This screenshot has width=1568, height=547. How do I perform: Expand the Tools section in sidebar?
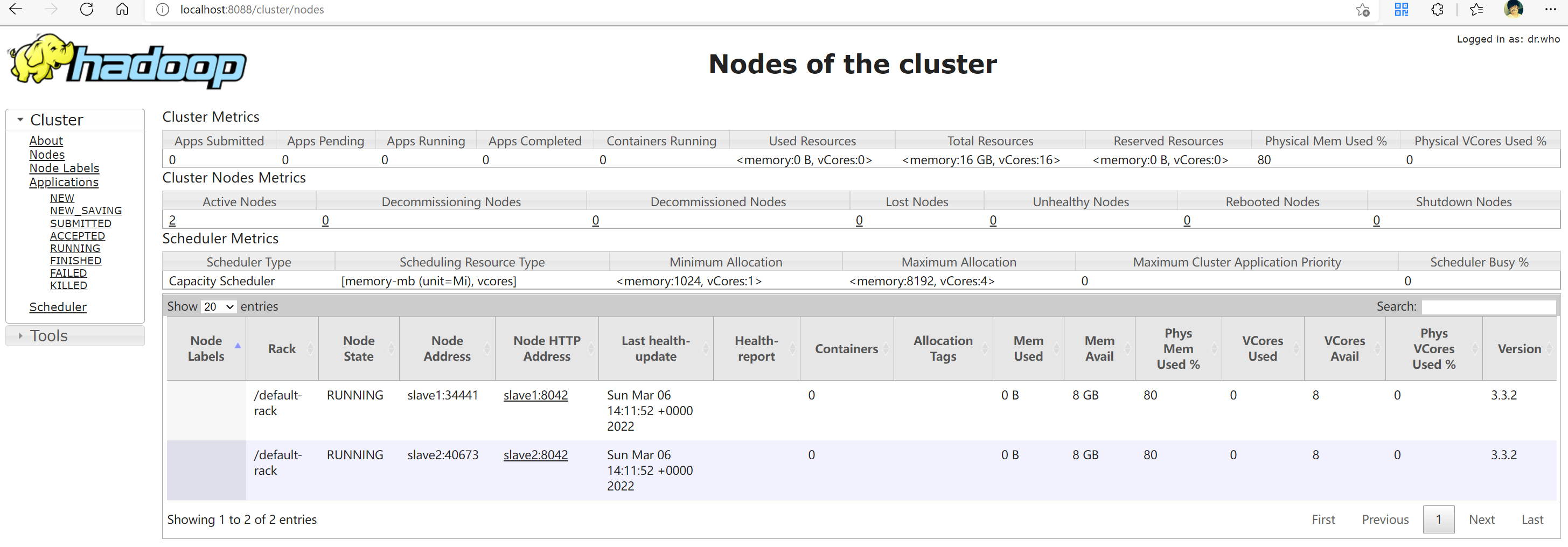coord(75,336)
